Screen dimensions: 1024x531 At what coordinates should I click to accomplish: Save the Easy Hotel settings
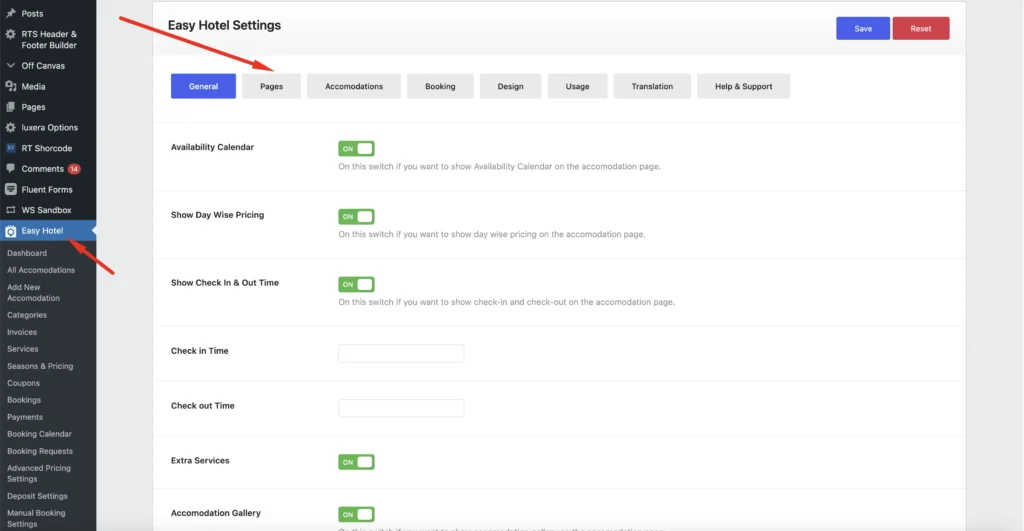coord(863,28)
